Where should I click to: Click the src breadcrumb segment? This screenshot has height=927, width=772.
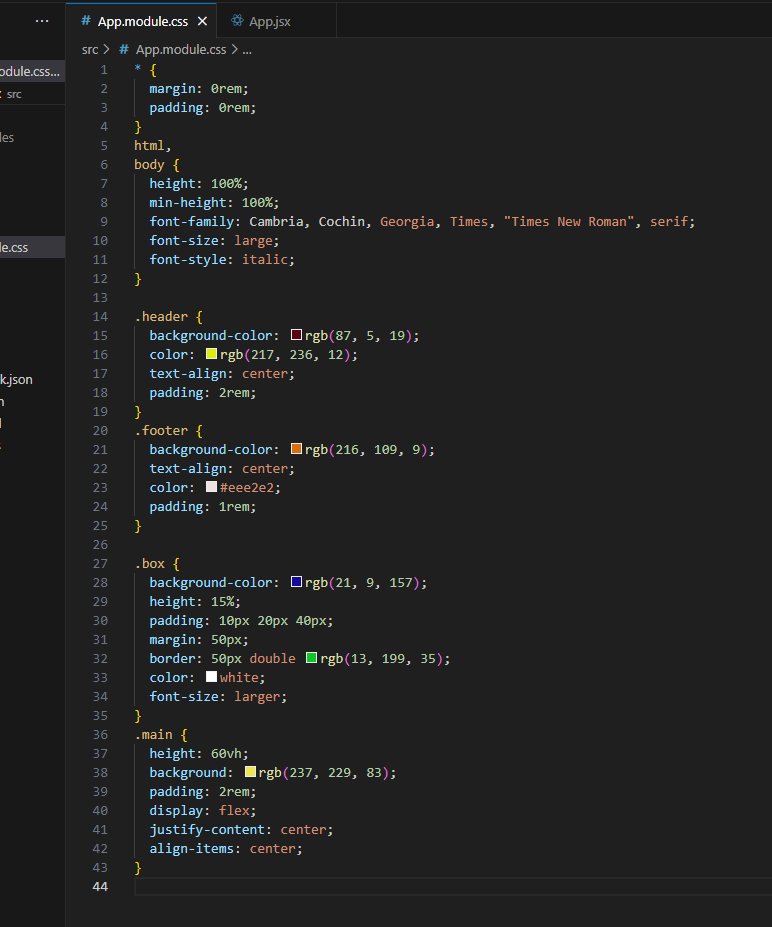tap(90, 50)
